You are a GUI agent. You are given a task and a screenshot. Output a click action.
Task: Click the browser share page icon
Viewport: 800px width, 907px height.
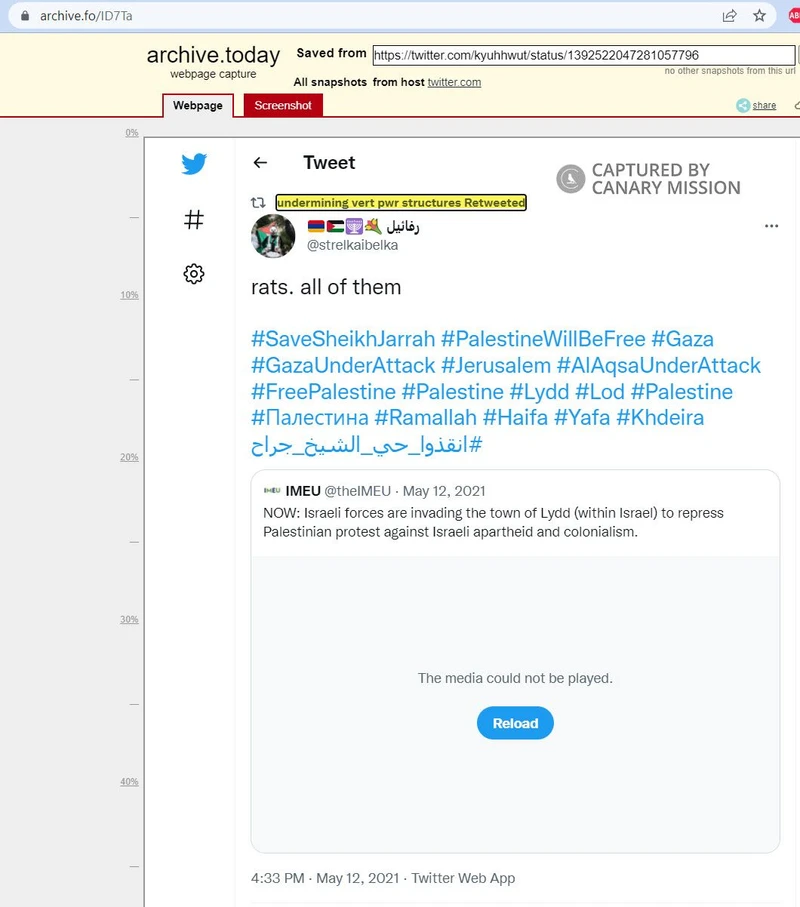[x=730, y=15]
